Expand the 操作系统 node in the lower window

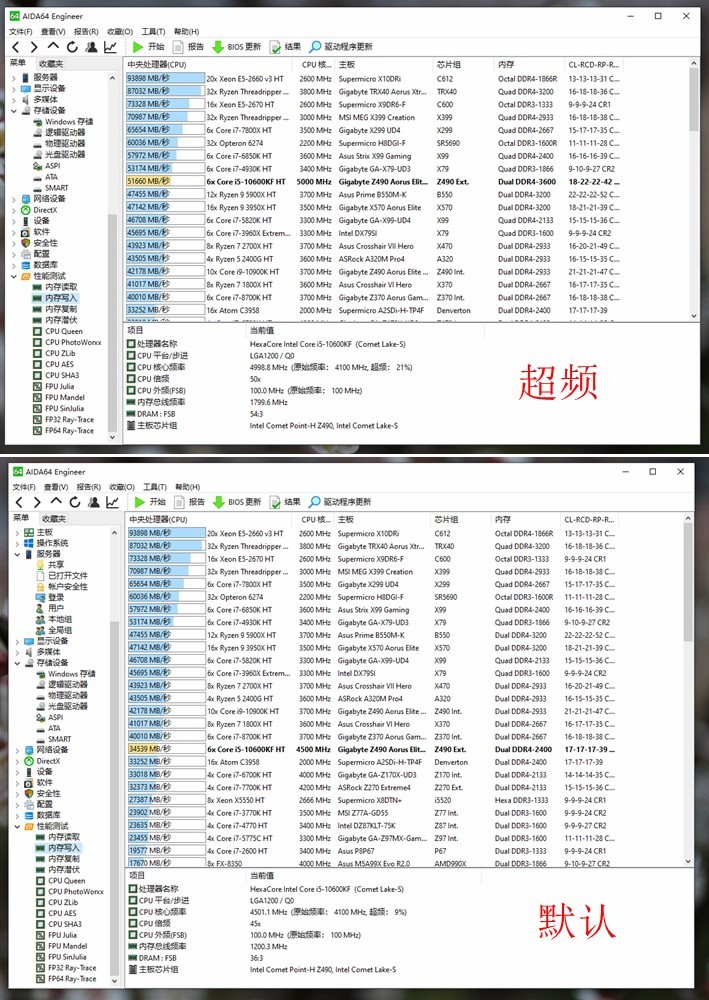click(x=17, y=543)
